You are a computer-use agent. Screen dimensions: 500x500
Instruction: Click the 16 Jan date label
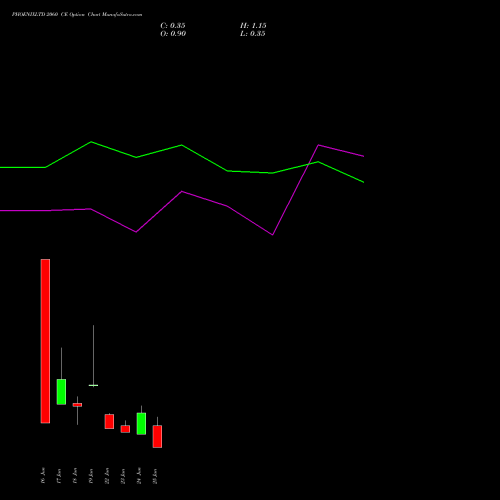pos(43,476)
